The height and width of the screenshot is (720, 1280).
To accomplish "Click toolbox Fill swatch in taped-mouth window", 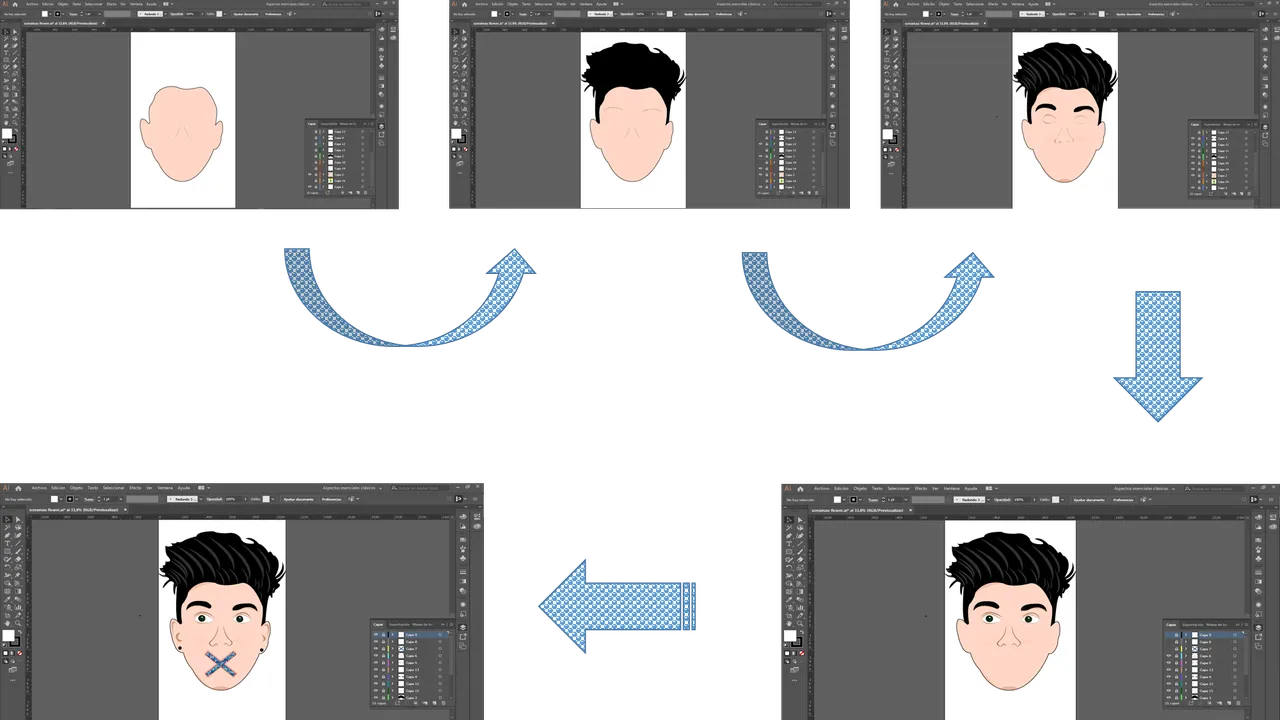I will coord(8,635).
